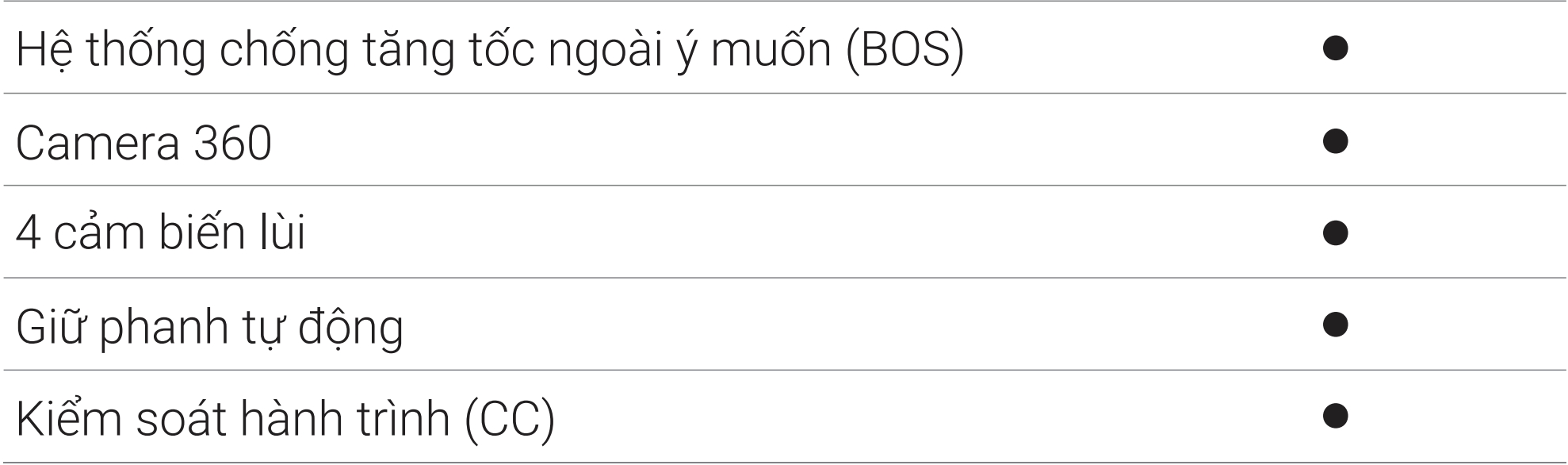The image size is (1568, 465).
Task: Click the top border line above BOS row
Action: [783, 2]
